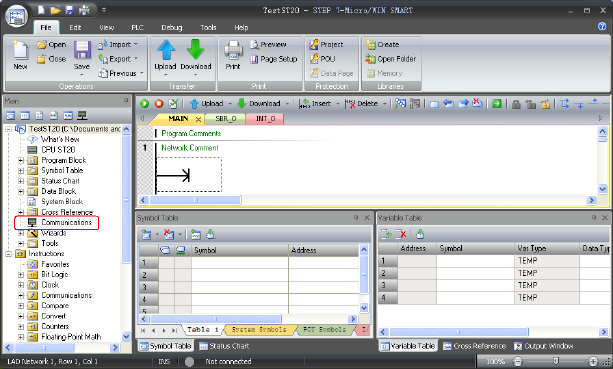
Task: Click delete table icon in Symbol Table toolbar
Action: click(x=169, y=235)
